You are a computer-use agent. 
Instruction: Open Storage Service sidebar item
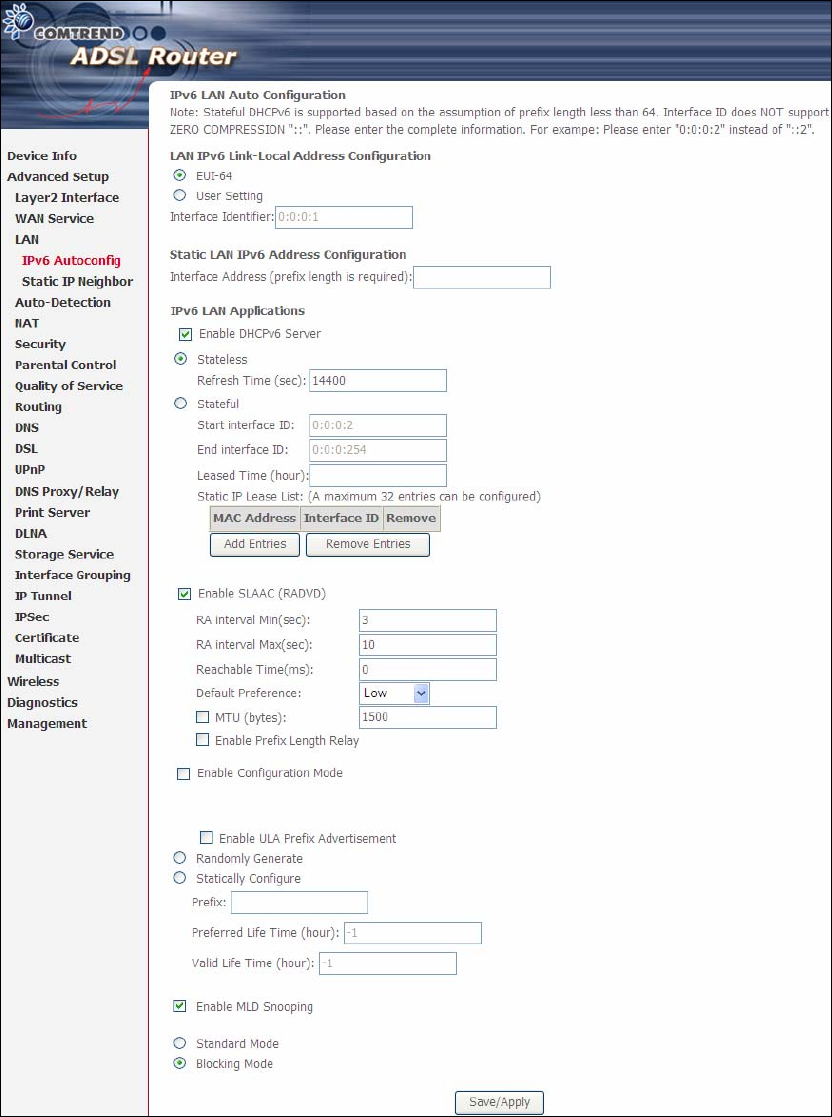coord(64,554)
